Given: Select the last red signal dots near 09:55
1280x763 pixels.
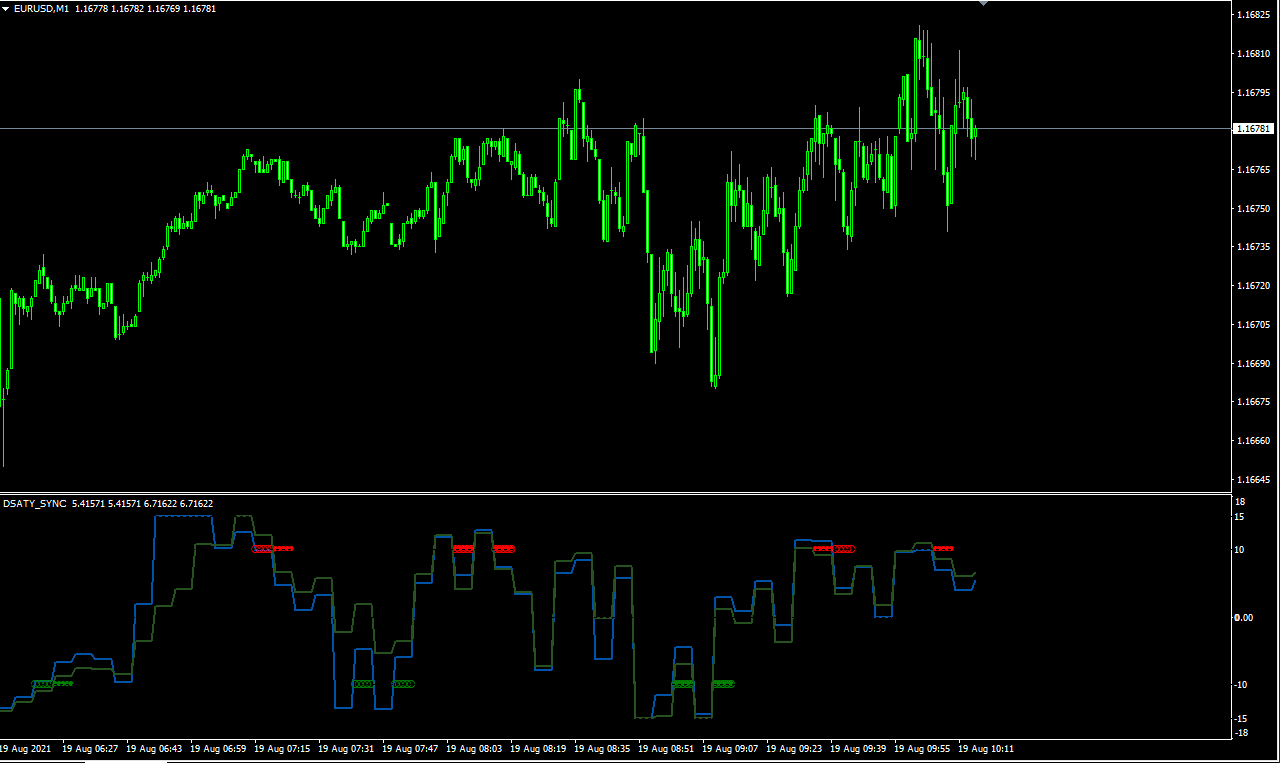Looking at the screenshot, I should point(943,548).
